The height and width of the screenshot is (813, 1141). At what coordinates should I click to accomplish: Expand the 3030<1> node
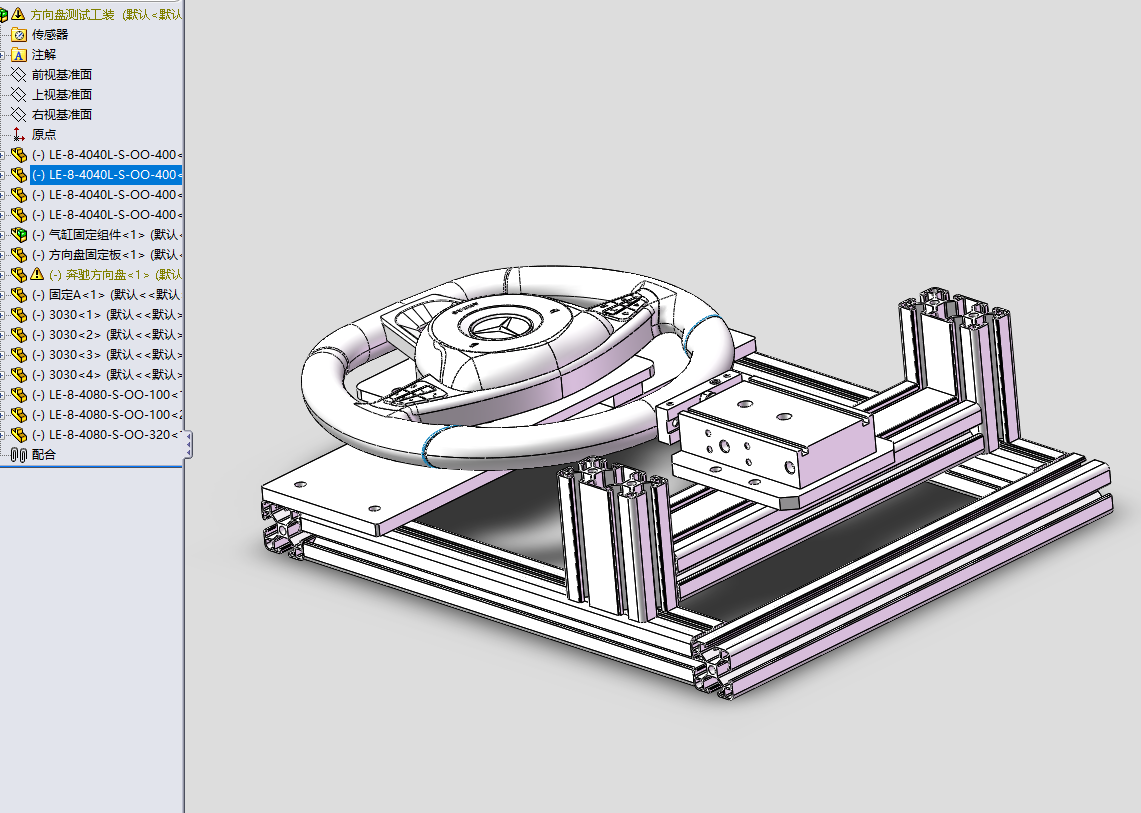(x=2, y=314)
